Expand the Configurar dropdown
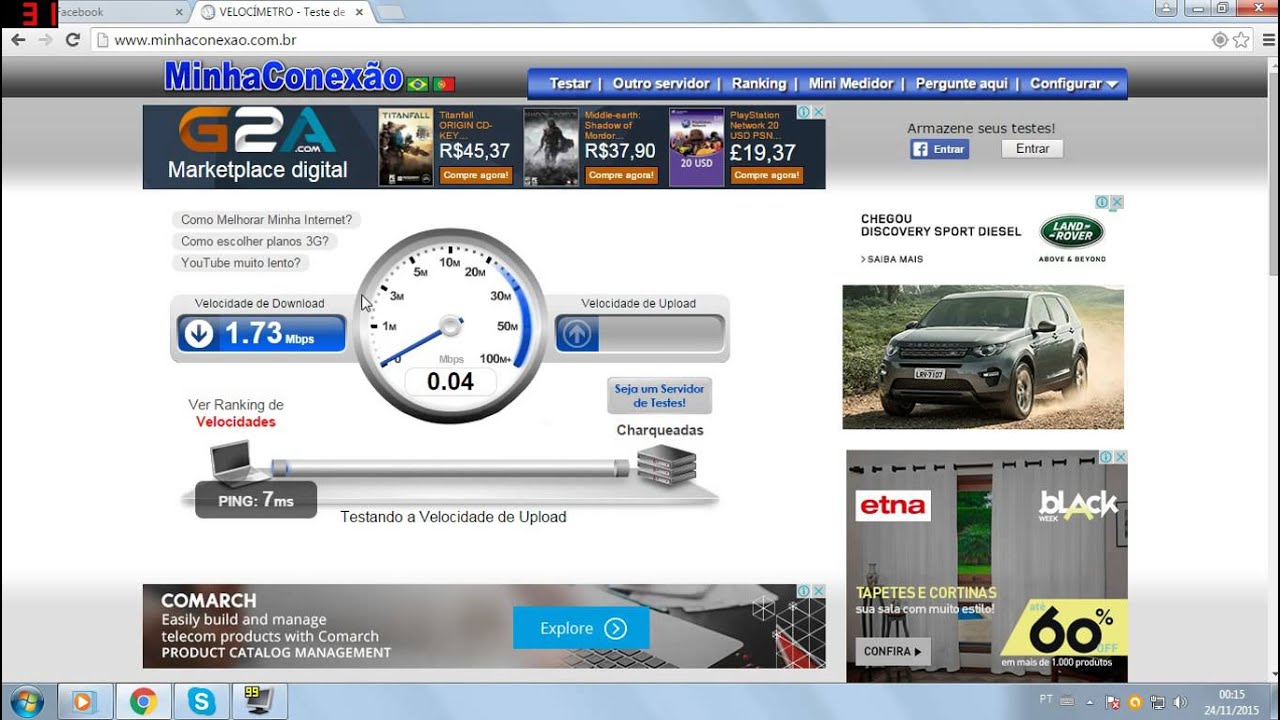Image resolution: width=1280 pixels, height=720 pixels. coord(1074,84)
